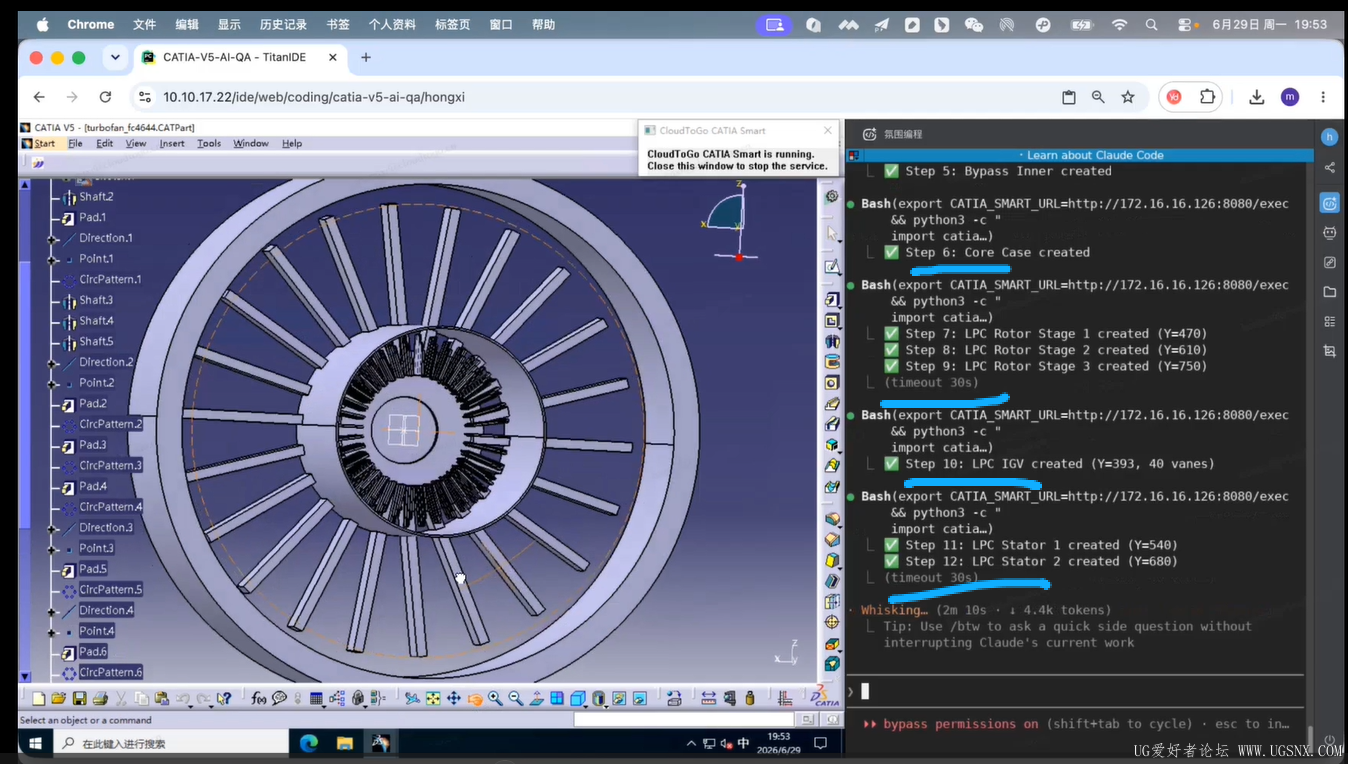Viewport: 1348px width, 764px height.
Task: Click the tree scrollbar down arrow
Action: click(25, 677)
